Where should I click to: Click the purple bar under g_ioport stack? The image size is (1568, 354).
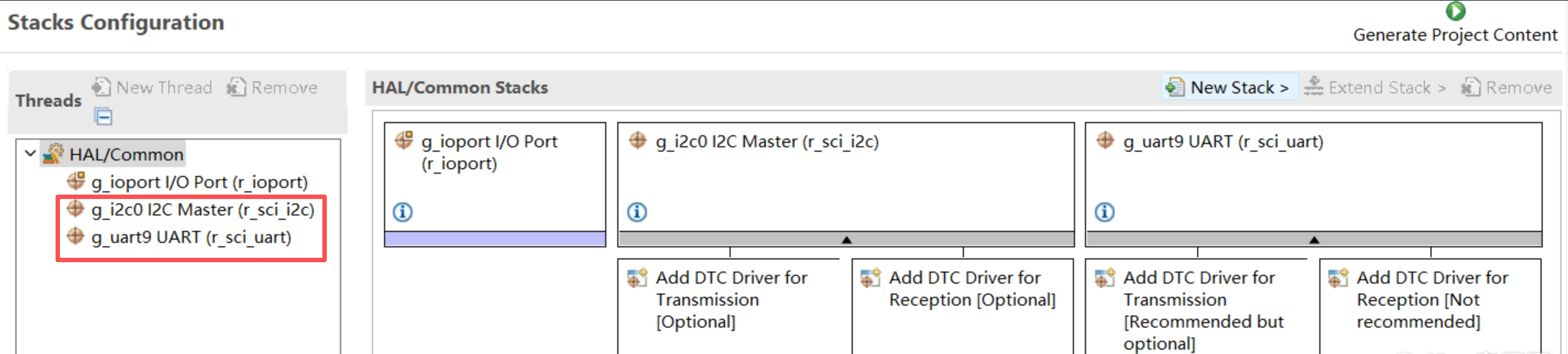495,239
